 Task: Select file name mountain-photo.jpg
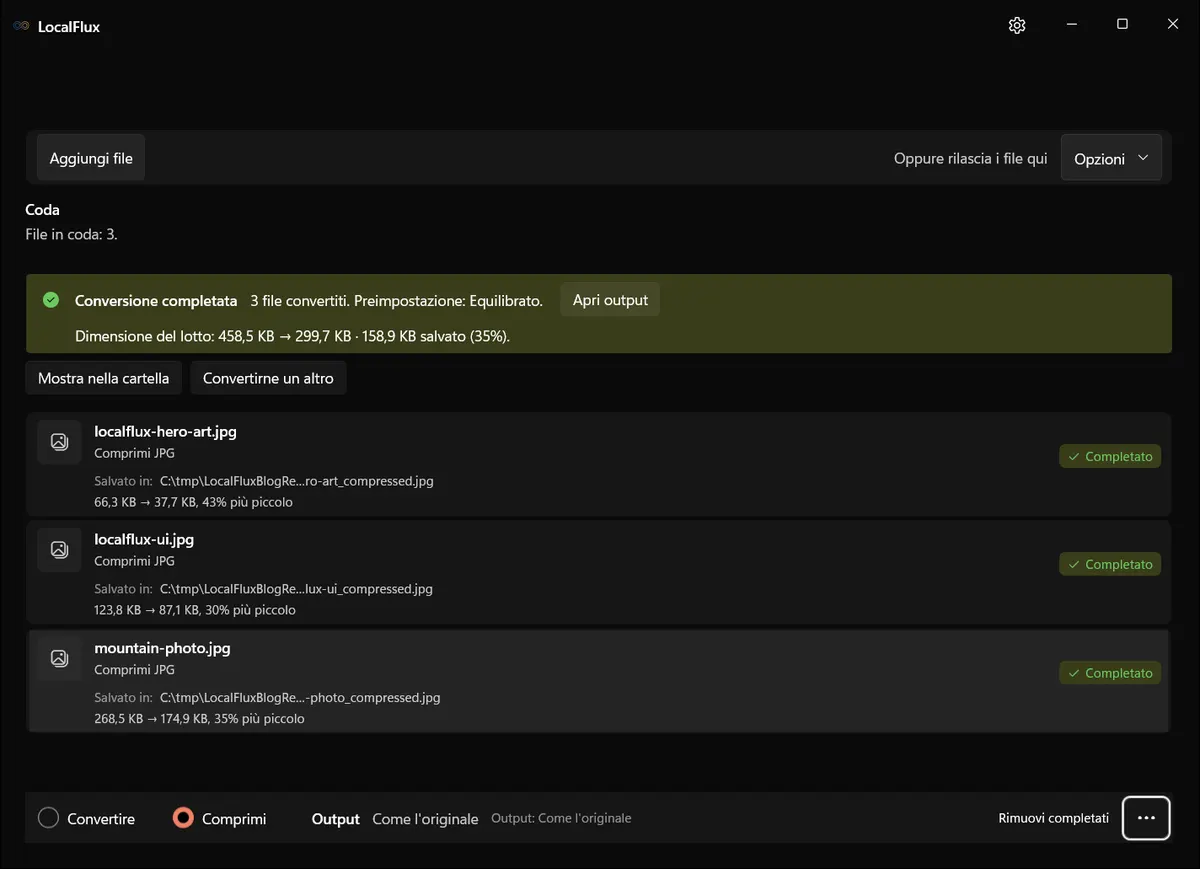(162, 648)
